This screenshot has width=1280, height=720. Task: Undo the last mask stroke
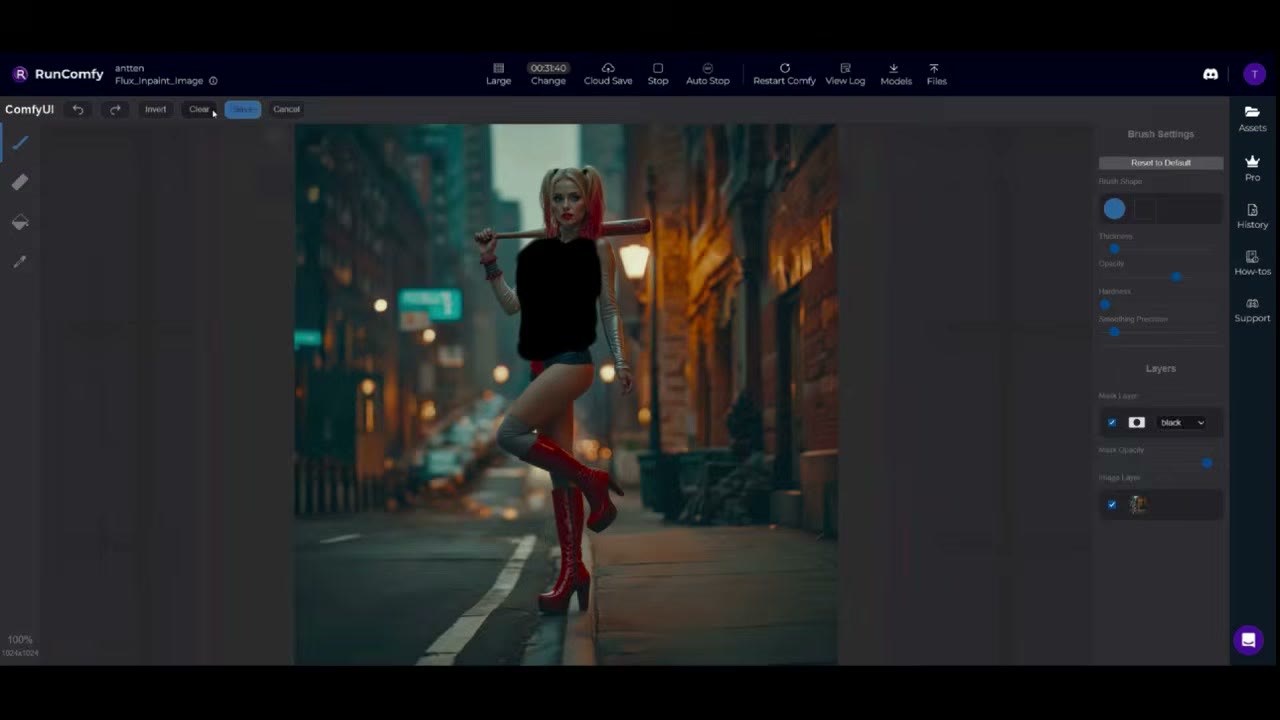tap(78, 109)
